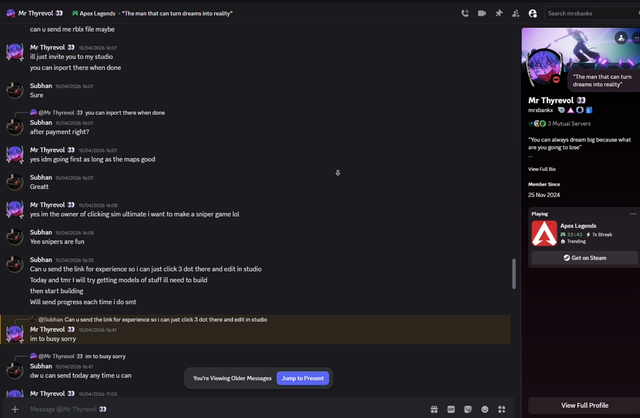
Task: Open the GIF picker
Action: (x=451, y=409)
